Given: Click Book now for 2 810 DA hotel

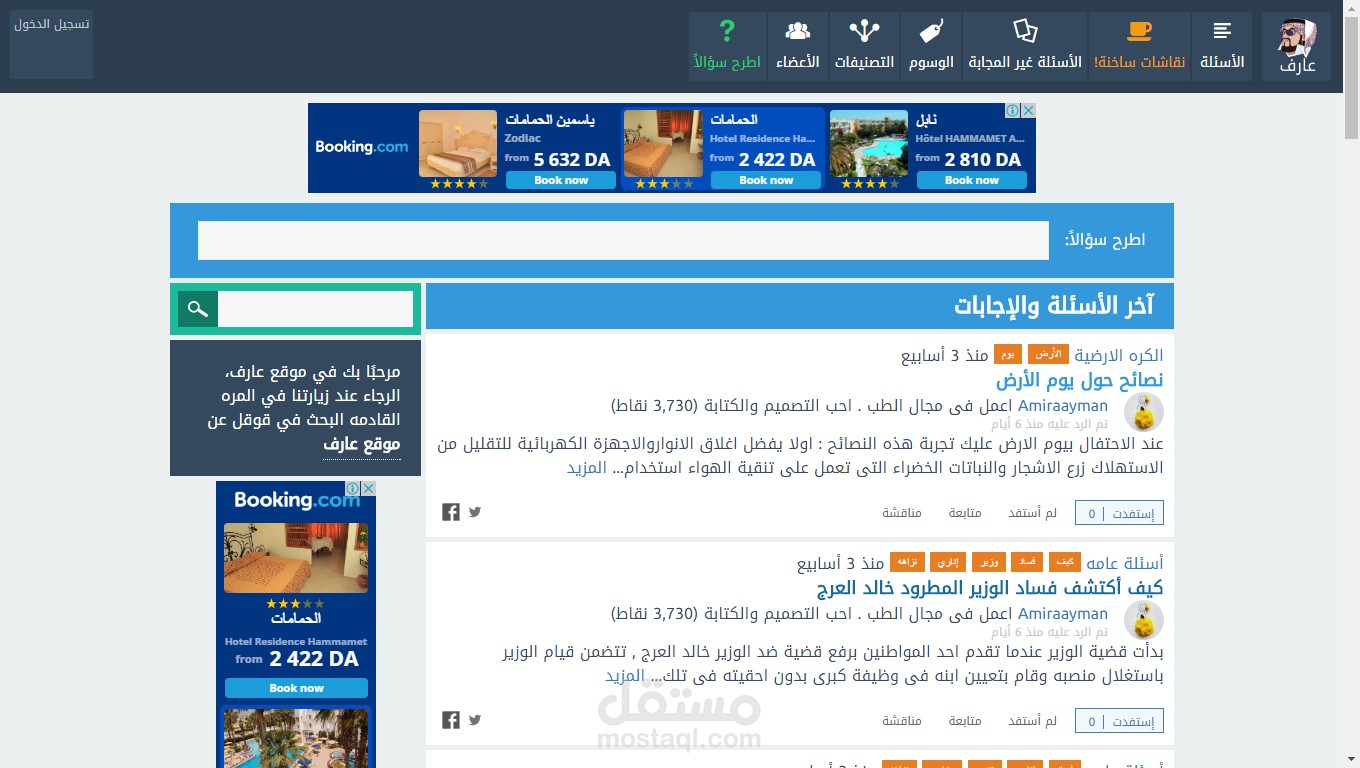Looking at the screenshot, I should point(972,180).
